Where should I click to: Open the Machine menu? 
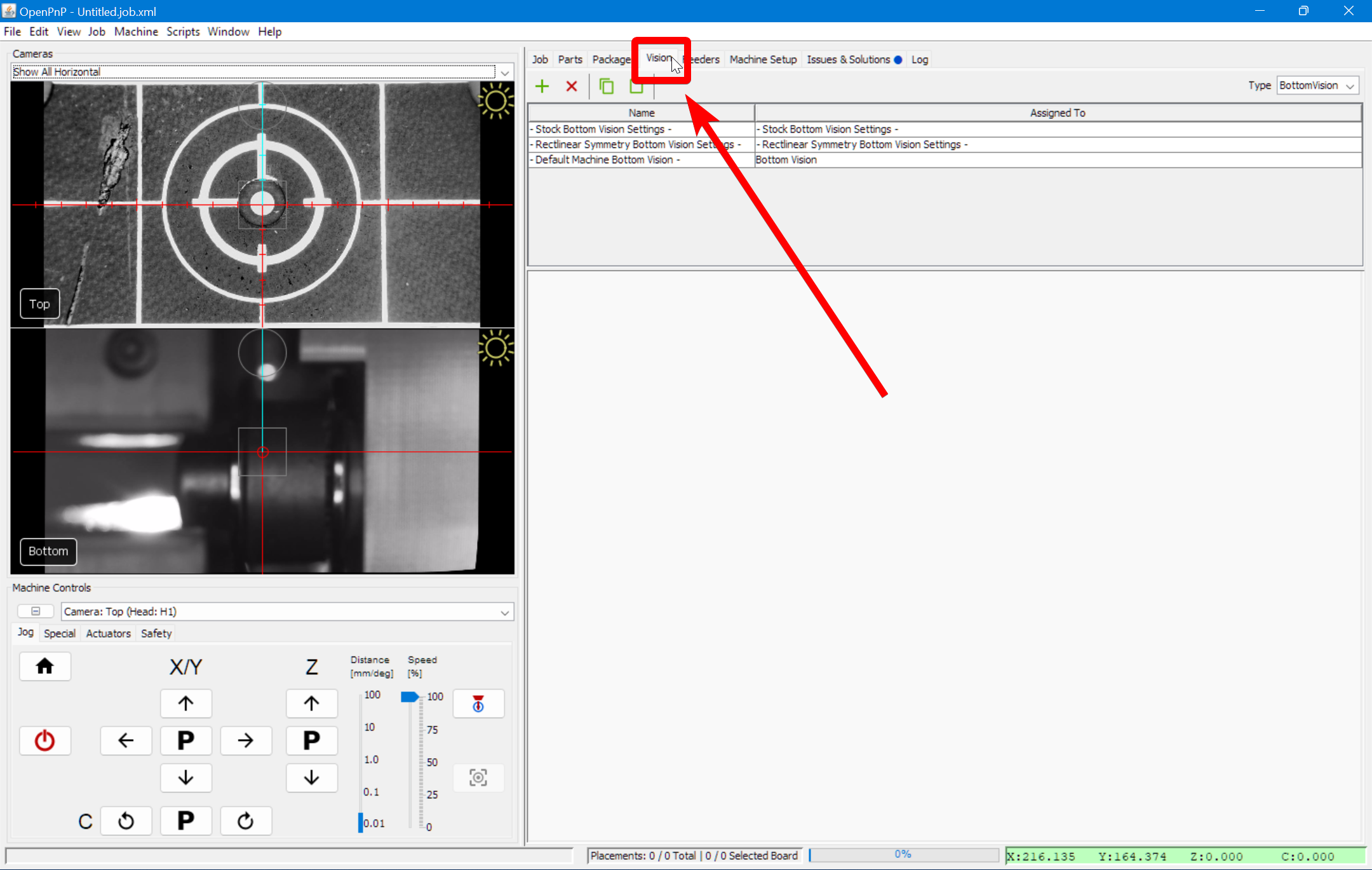(x=136, y=32)
